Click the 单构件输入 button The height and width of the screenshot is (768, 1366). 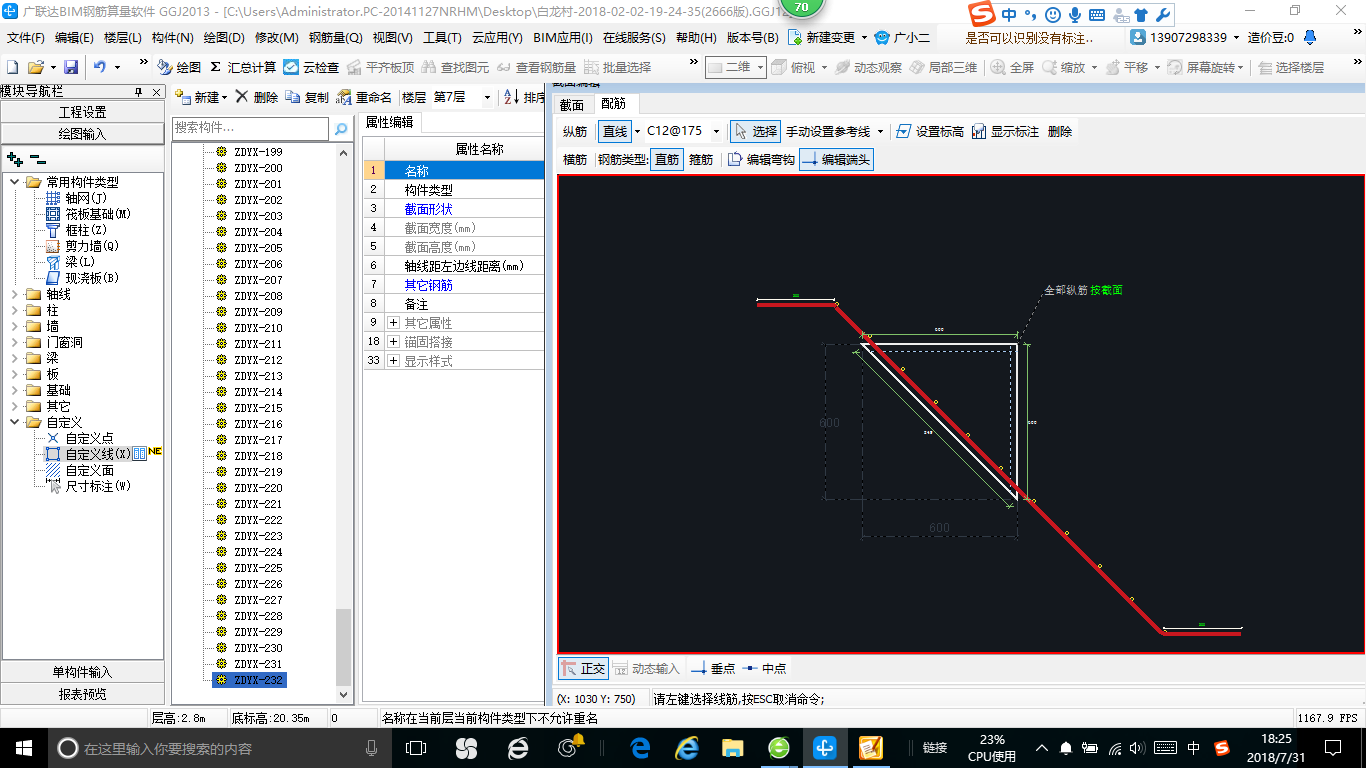click(x=83, y=672)
